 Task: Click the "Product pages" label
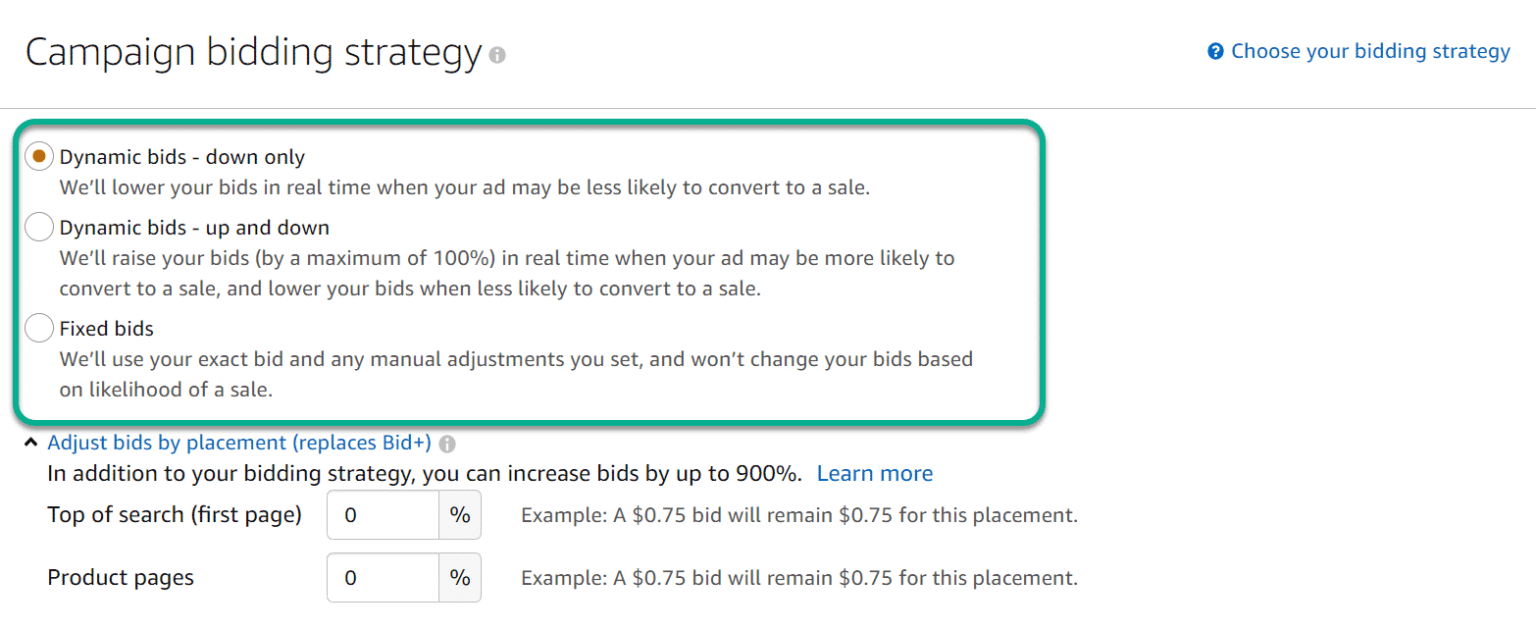coord(120,577)
